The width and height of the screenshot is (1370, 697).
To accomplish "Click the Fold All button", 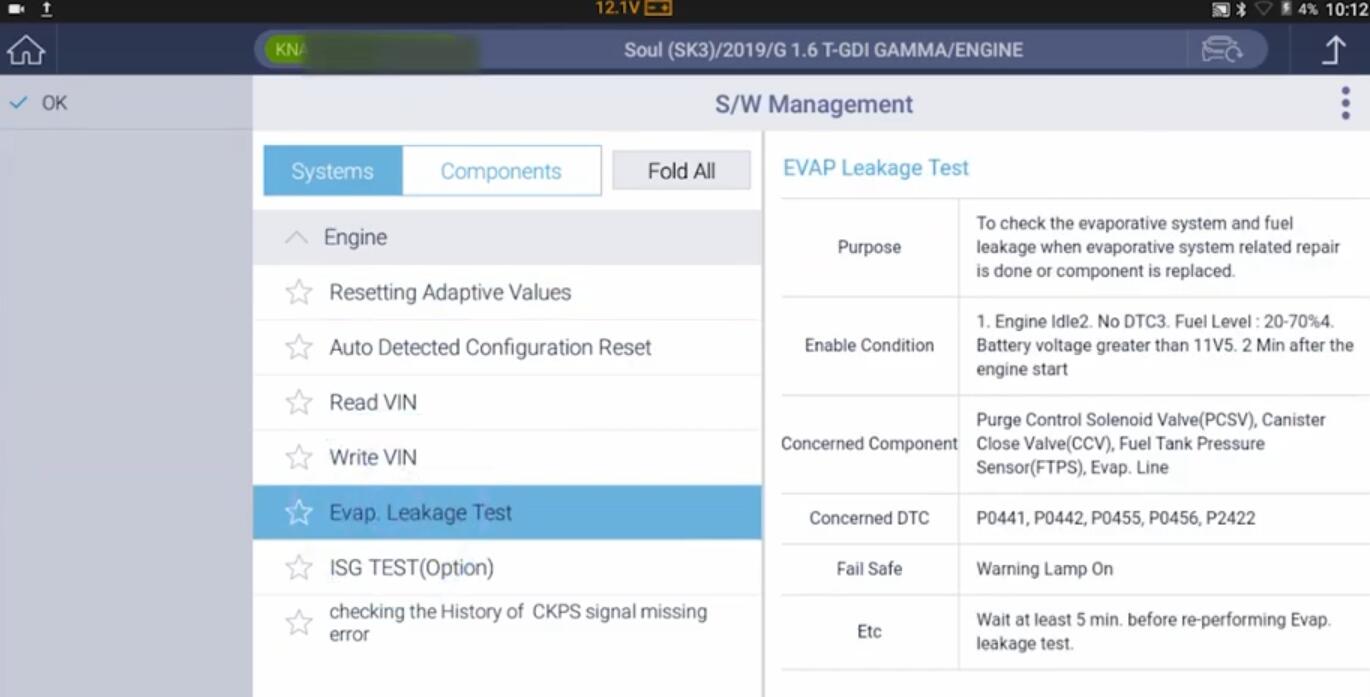I will pos(681,171).
